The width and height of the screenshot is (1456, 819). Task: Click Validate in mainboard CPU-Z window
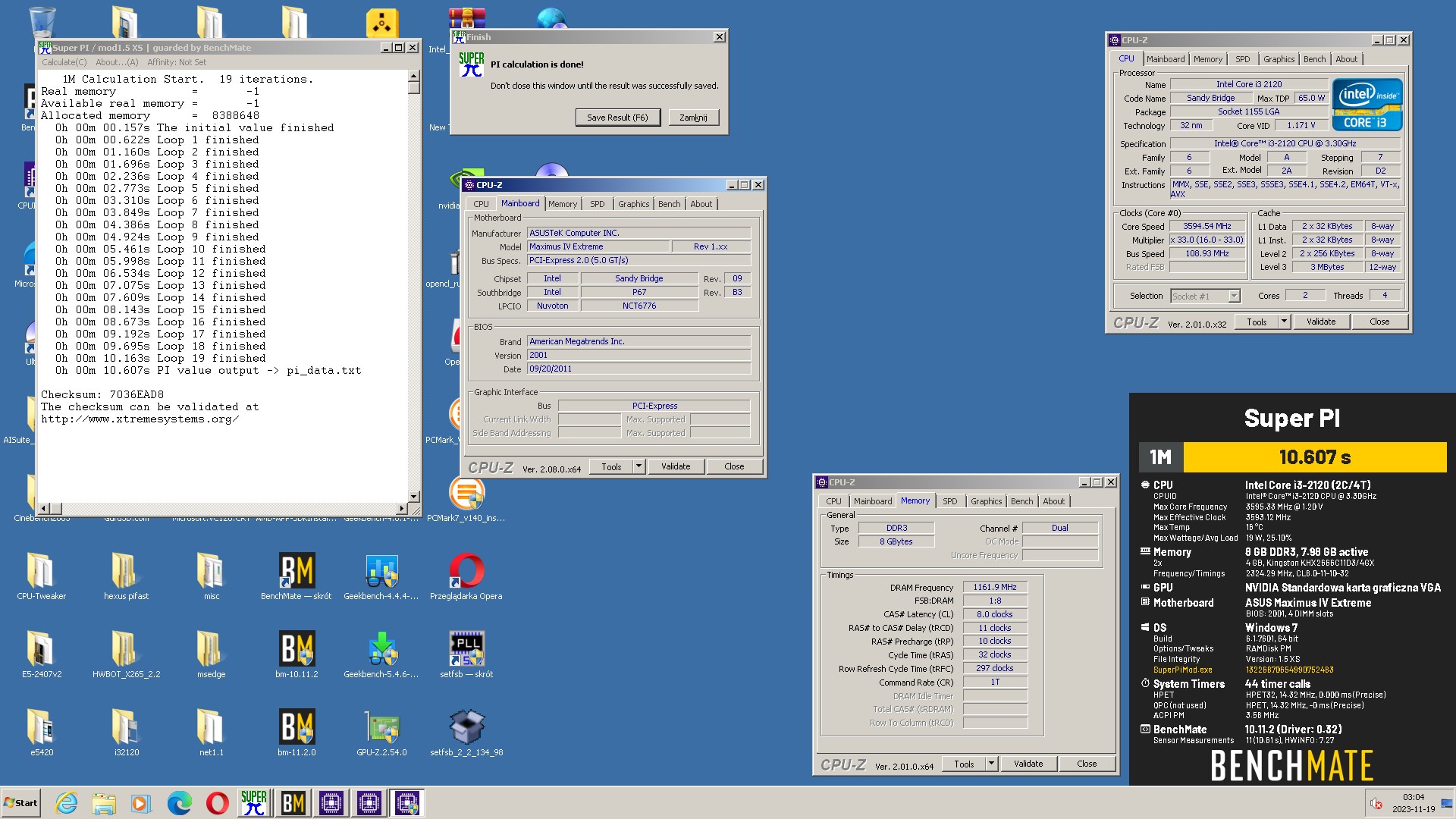(675, 466)
